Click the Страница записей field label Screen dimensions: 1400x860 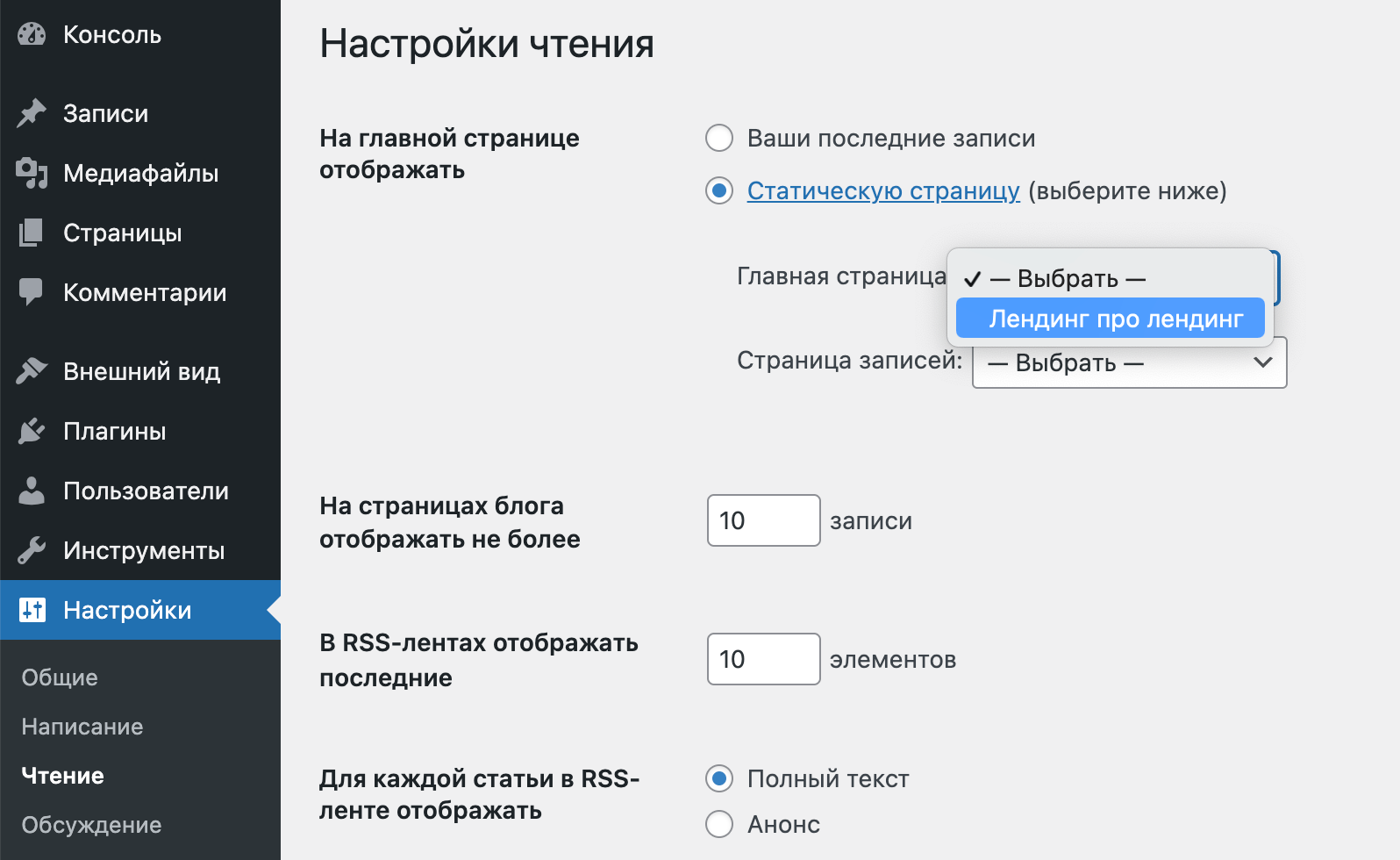(x=849, y=360)
